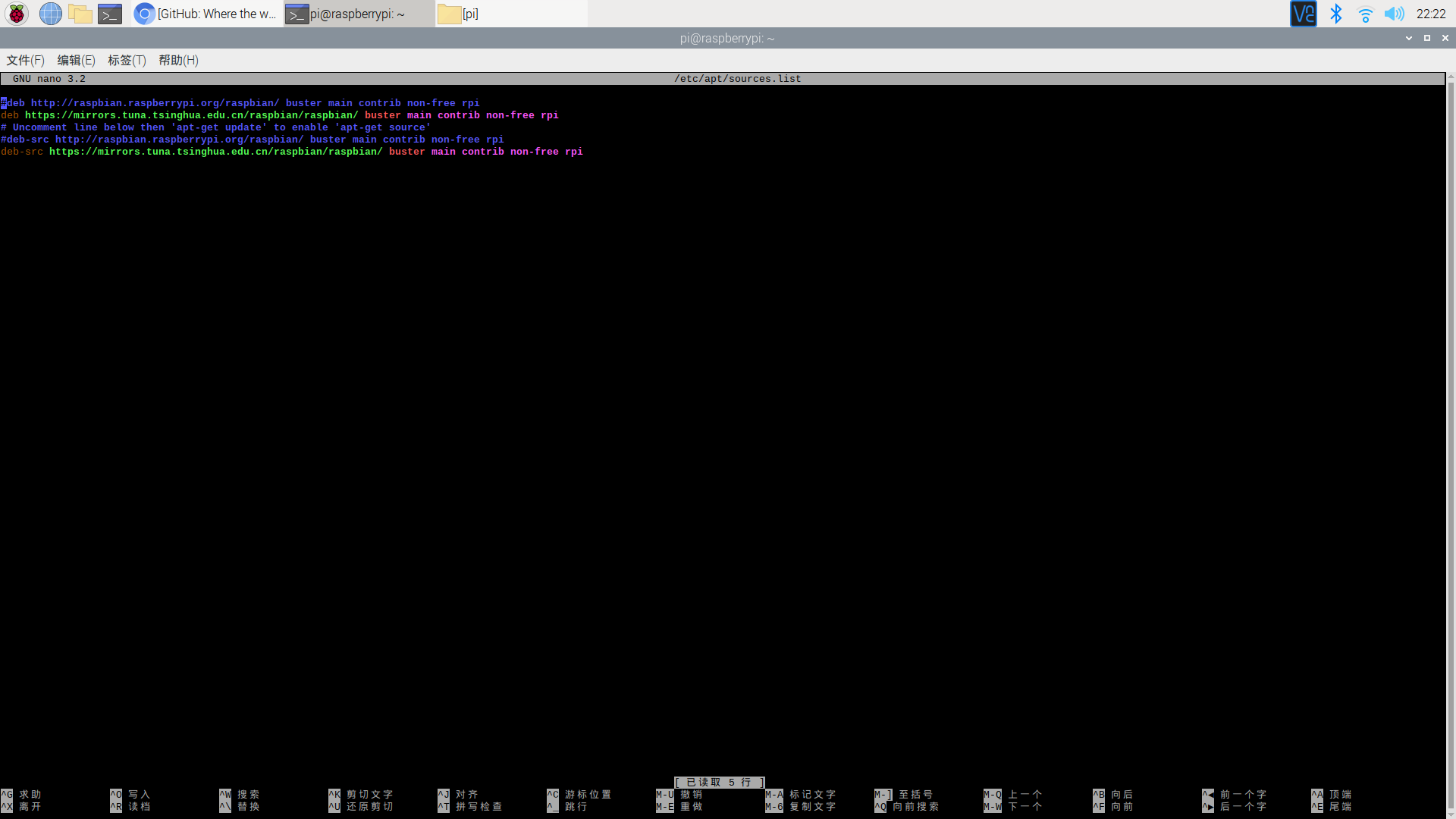Click the ^F 向前 shortcut hint
The image size is (1456, 819).
(x=1113, y=807)
